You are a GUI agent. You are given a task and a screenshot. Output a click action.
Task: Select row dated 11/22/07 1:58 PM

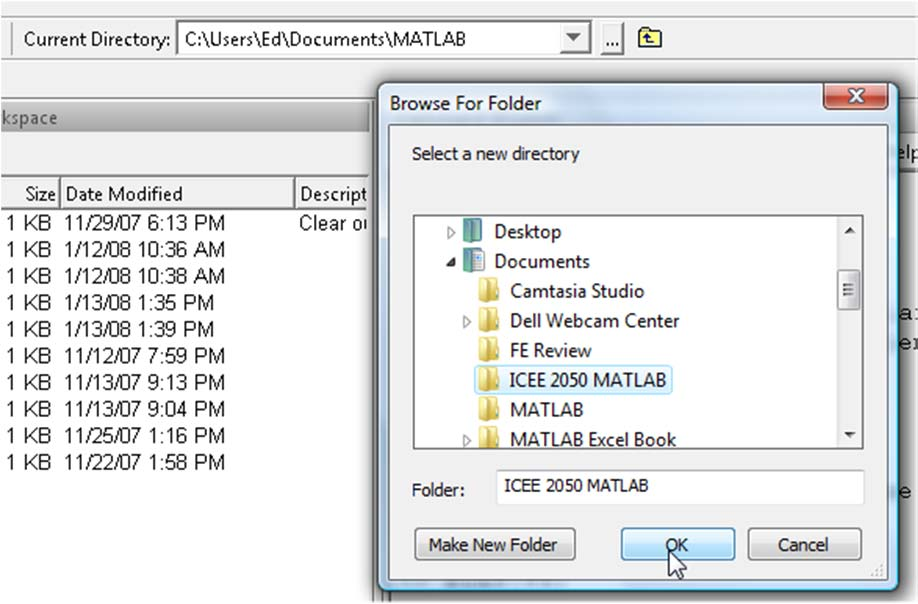(x=184, y=462)
